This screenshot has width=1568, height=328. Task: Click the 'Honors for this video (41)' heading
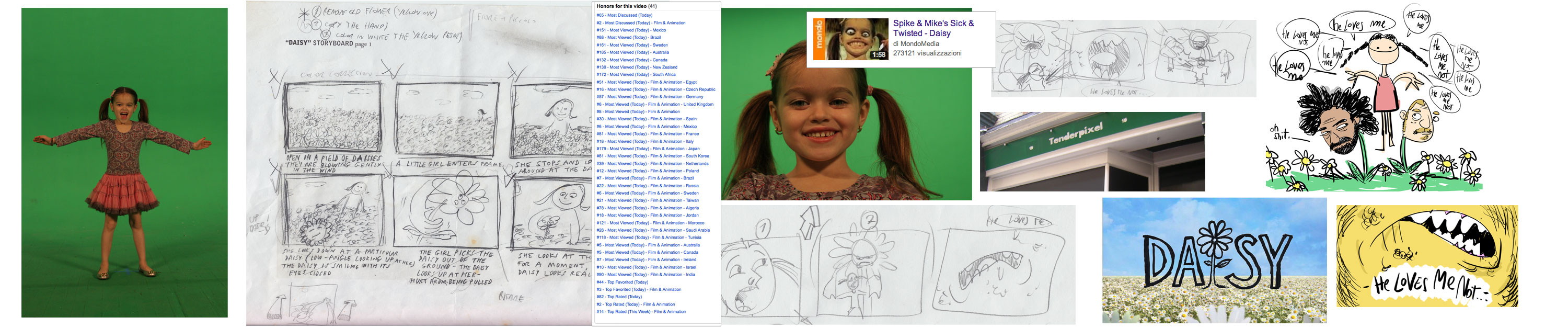[x=626, y=6]
